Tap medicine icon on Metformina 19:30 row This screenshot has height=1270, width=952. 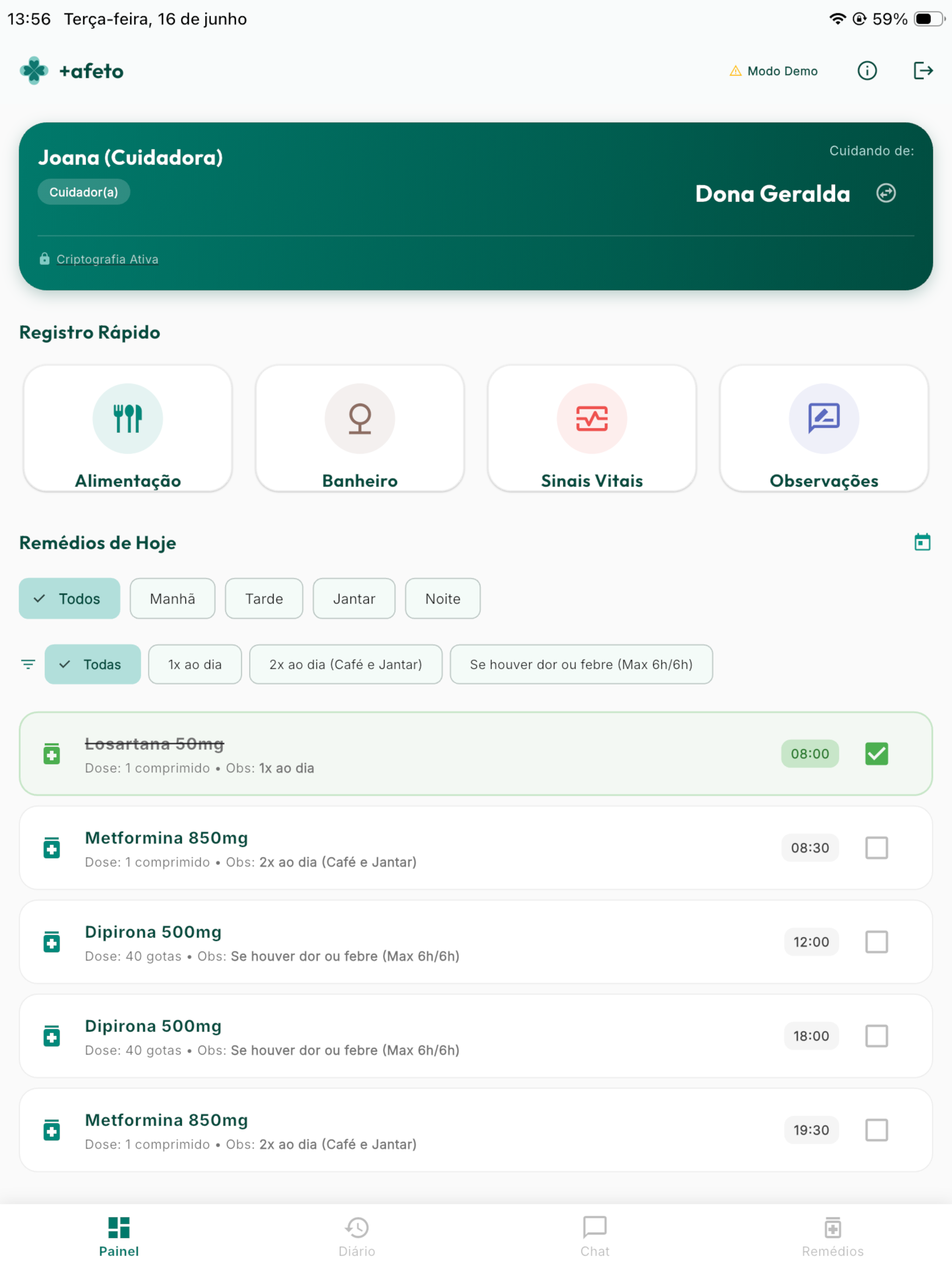click(x=52, y=1130)
